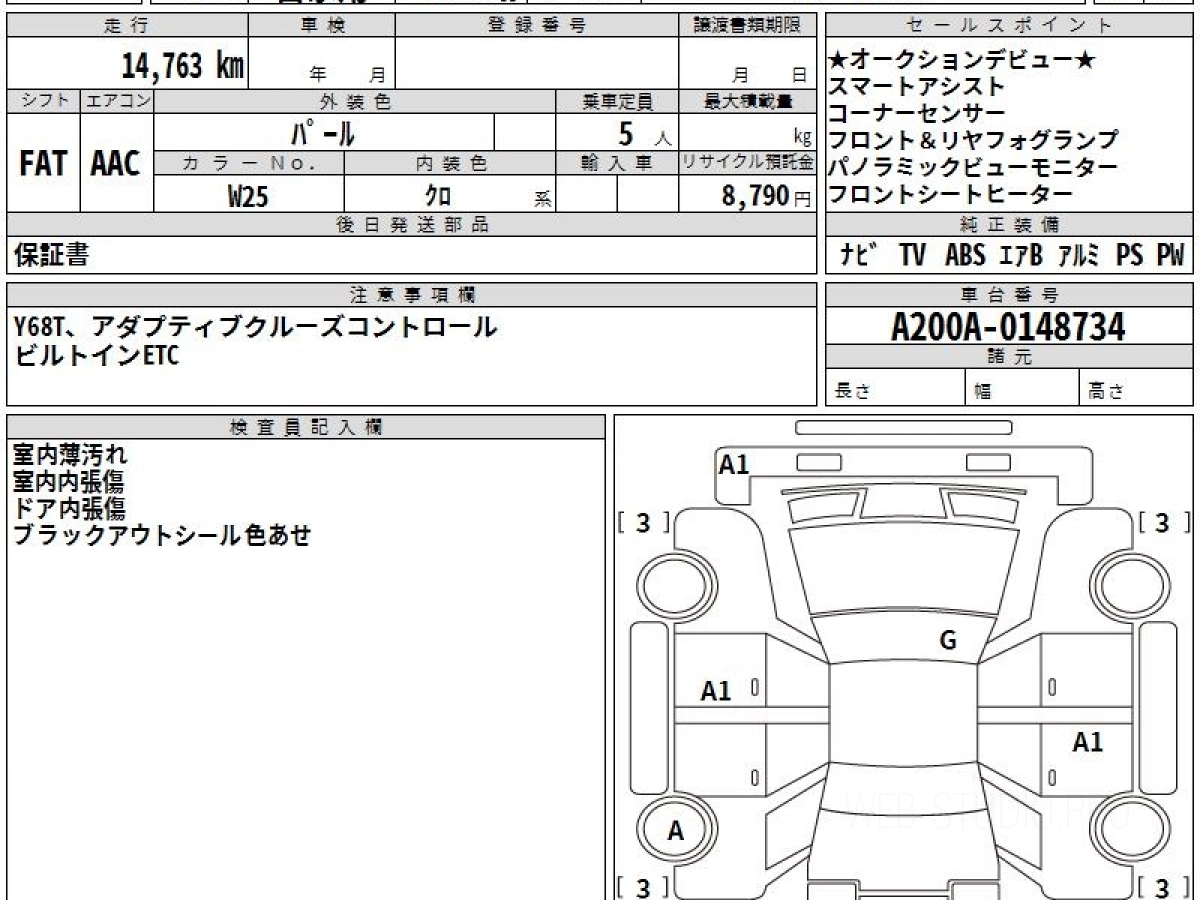Click the エアB equipment code
The image size is (1200, 900).
pyautogui.click(x=1021, y=255)
